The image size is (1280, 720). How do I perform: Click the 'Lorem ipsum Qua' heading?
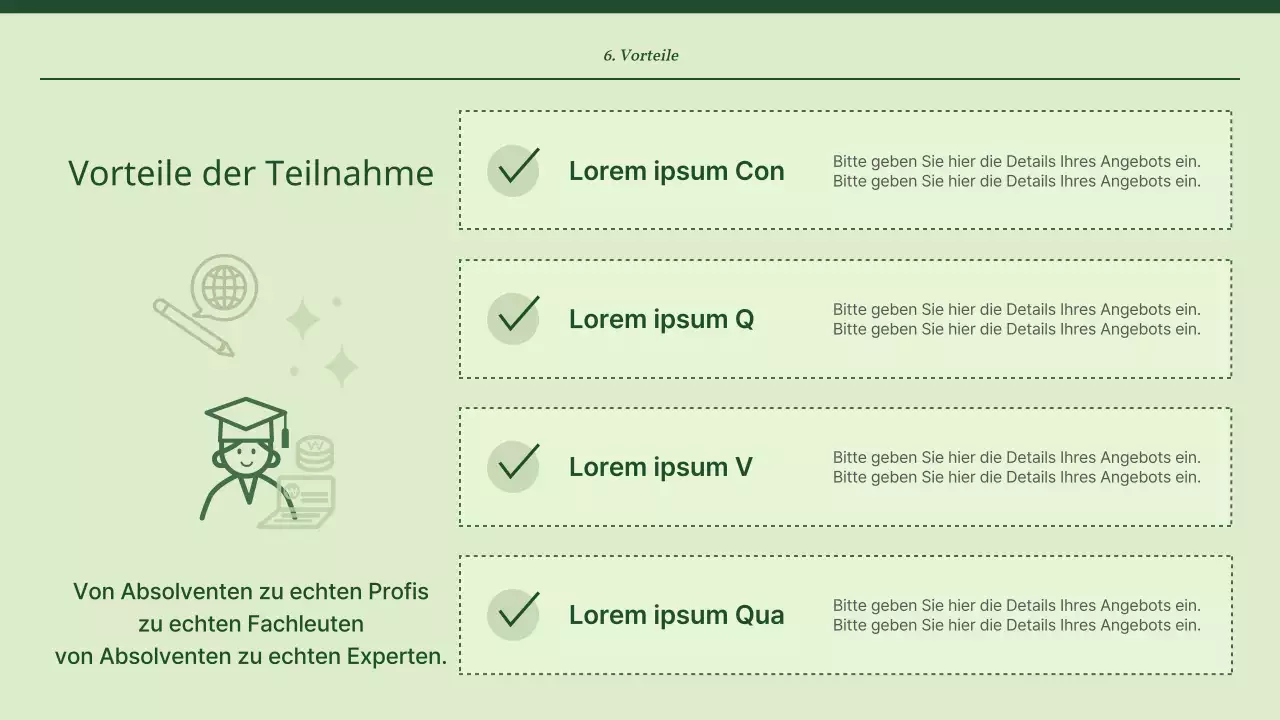coord(676,615)
